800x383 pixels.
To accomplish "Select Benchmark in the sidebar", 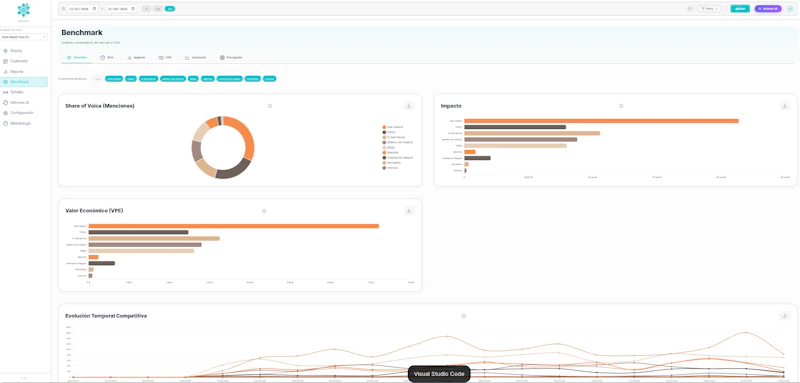I will (24, 82).
